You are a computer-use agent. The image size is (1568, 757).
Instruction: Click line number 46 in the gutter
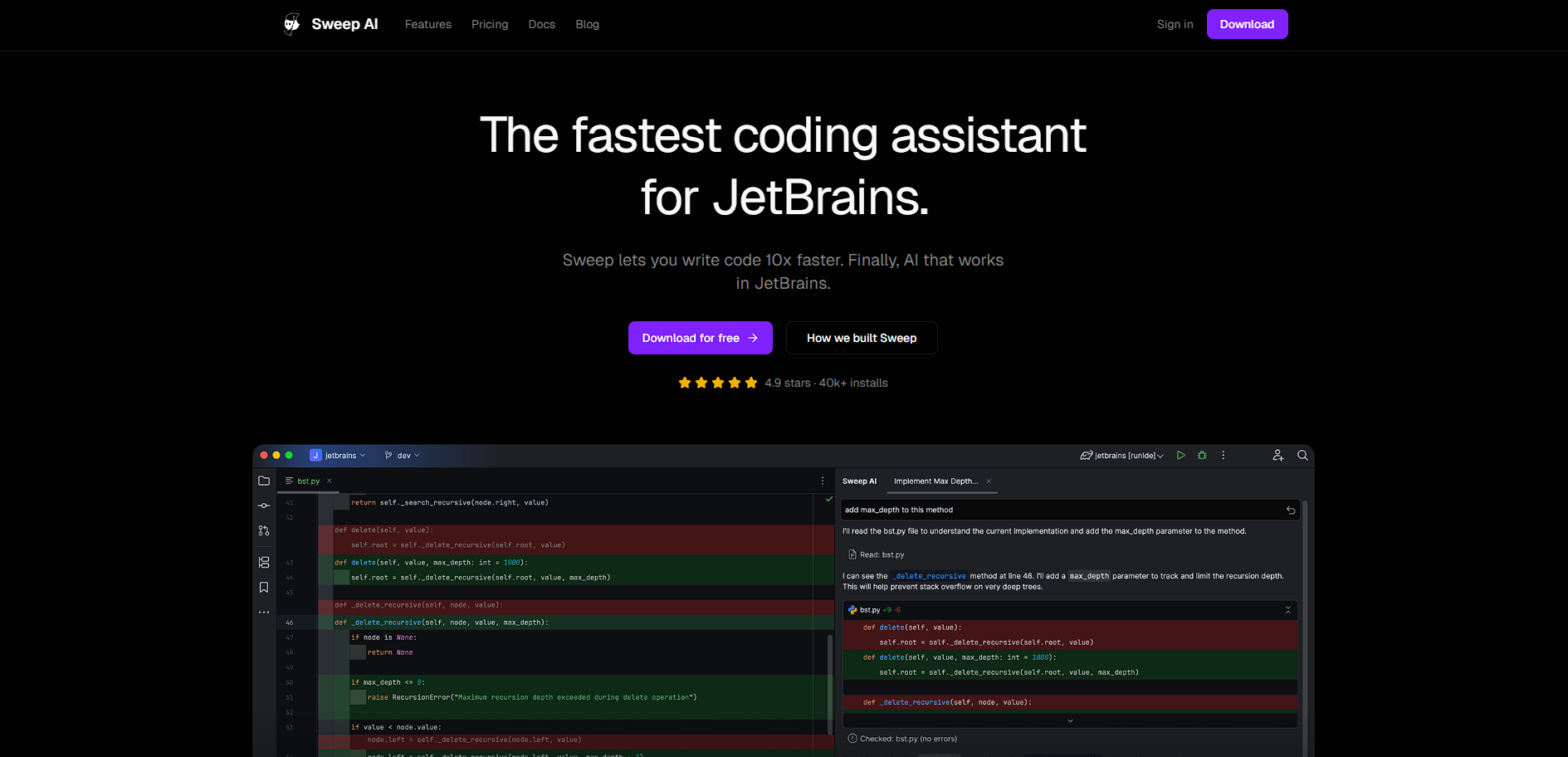[x=290, y=623]
